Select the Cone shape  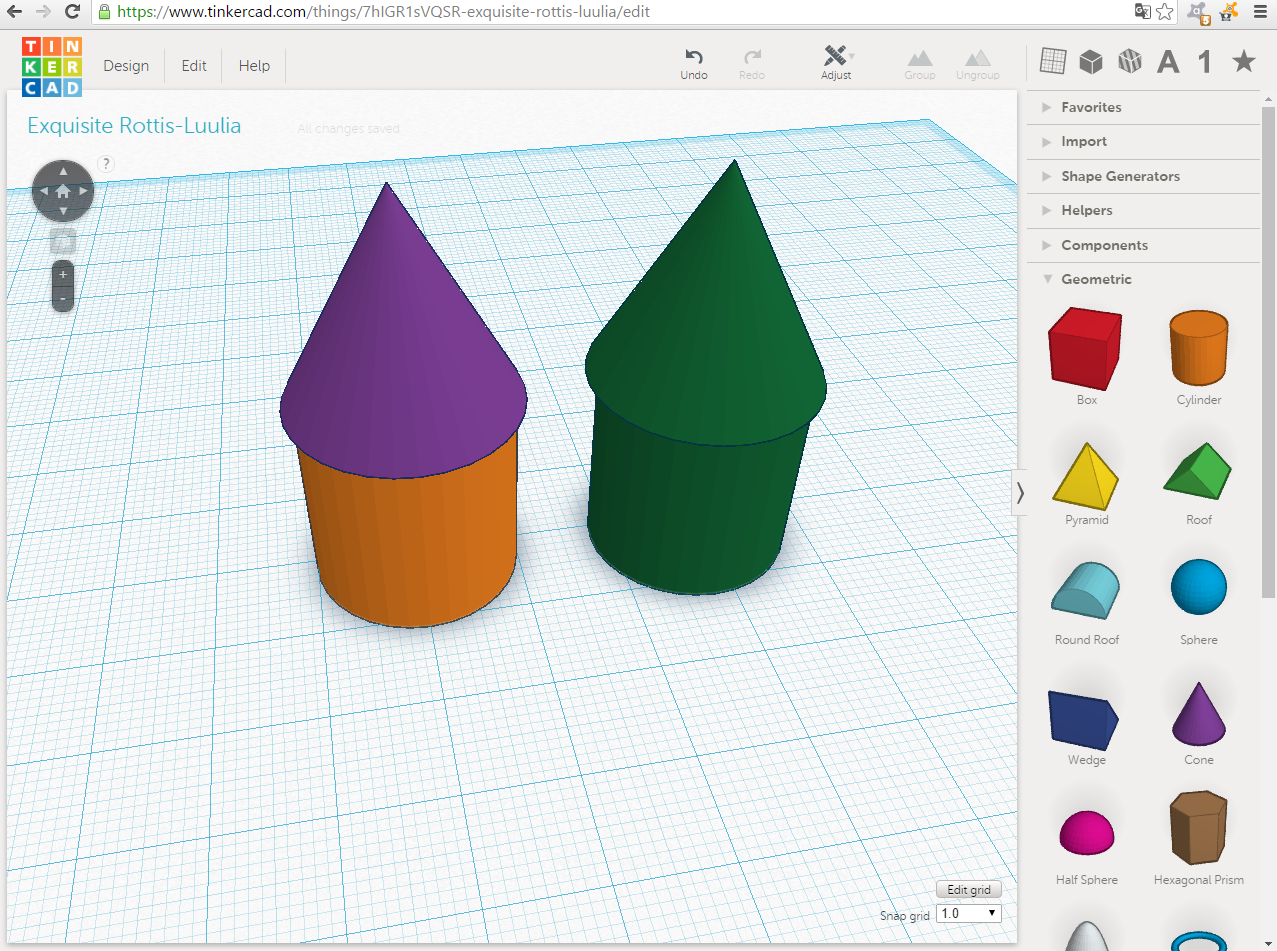[1197, 714]
